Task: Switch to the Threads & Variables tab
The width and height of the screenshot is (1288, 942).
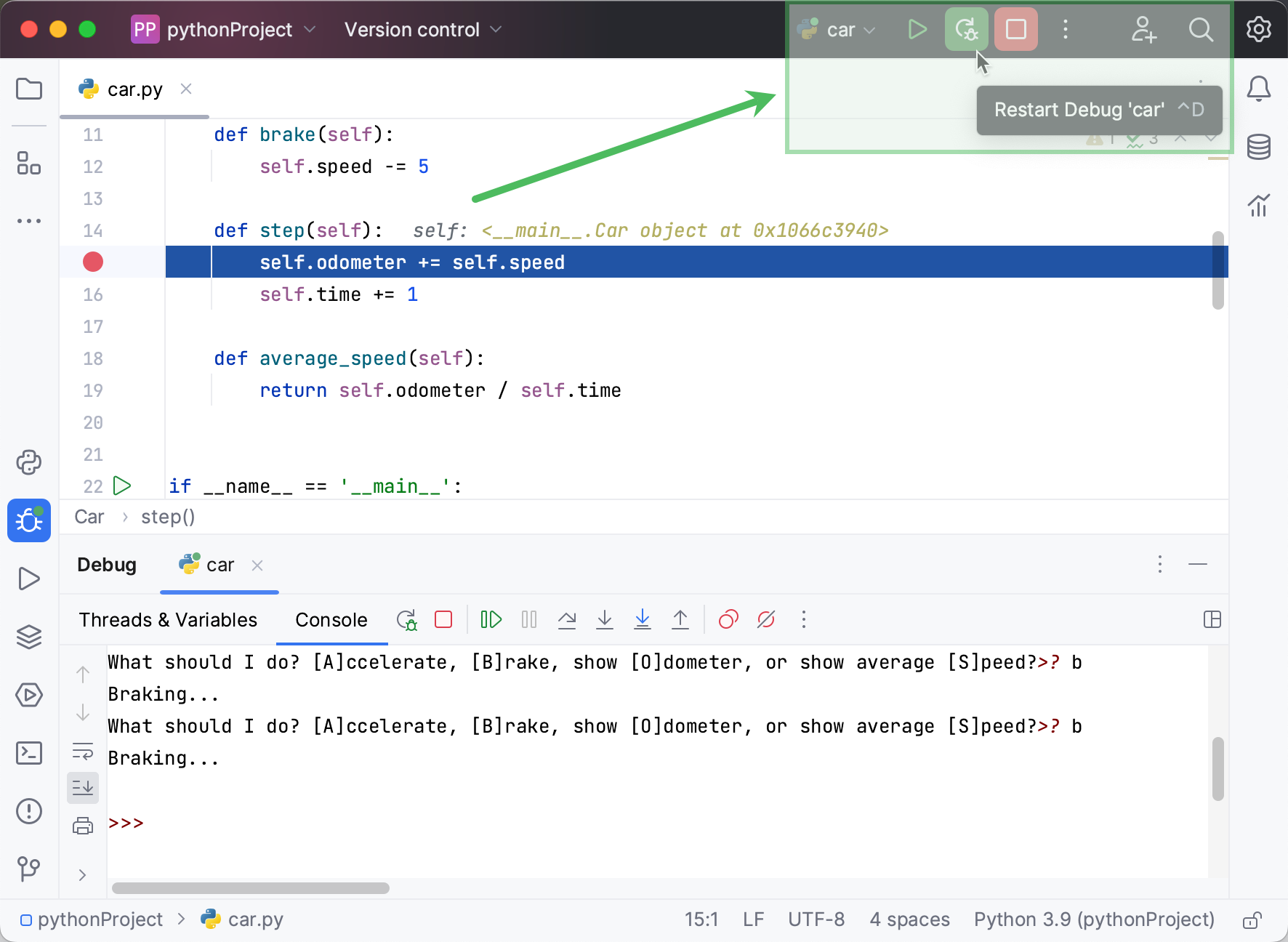Action: point(168,619)
